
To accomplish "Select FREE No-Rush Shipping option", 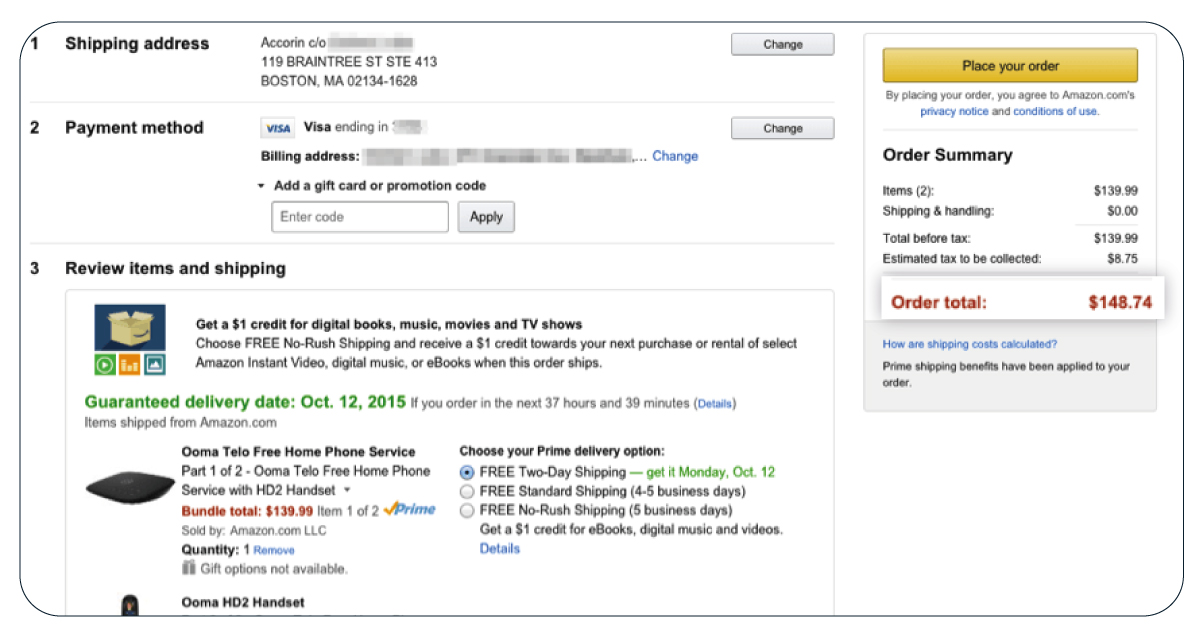I will pos(467,510).
